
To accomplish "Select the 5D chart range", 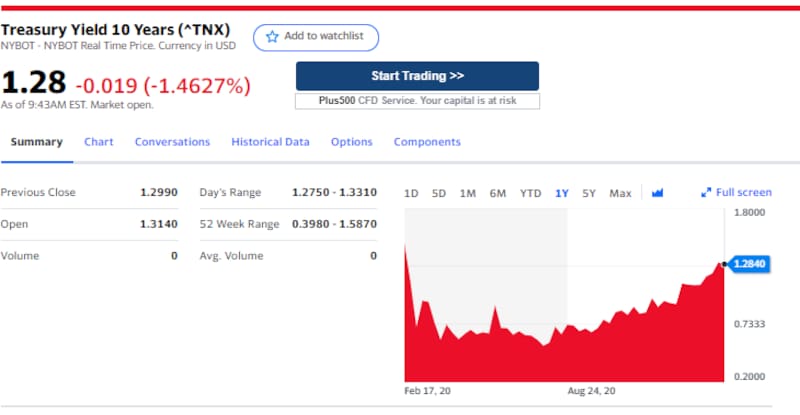I will point(438,193).
